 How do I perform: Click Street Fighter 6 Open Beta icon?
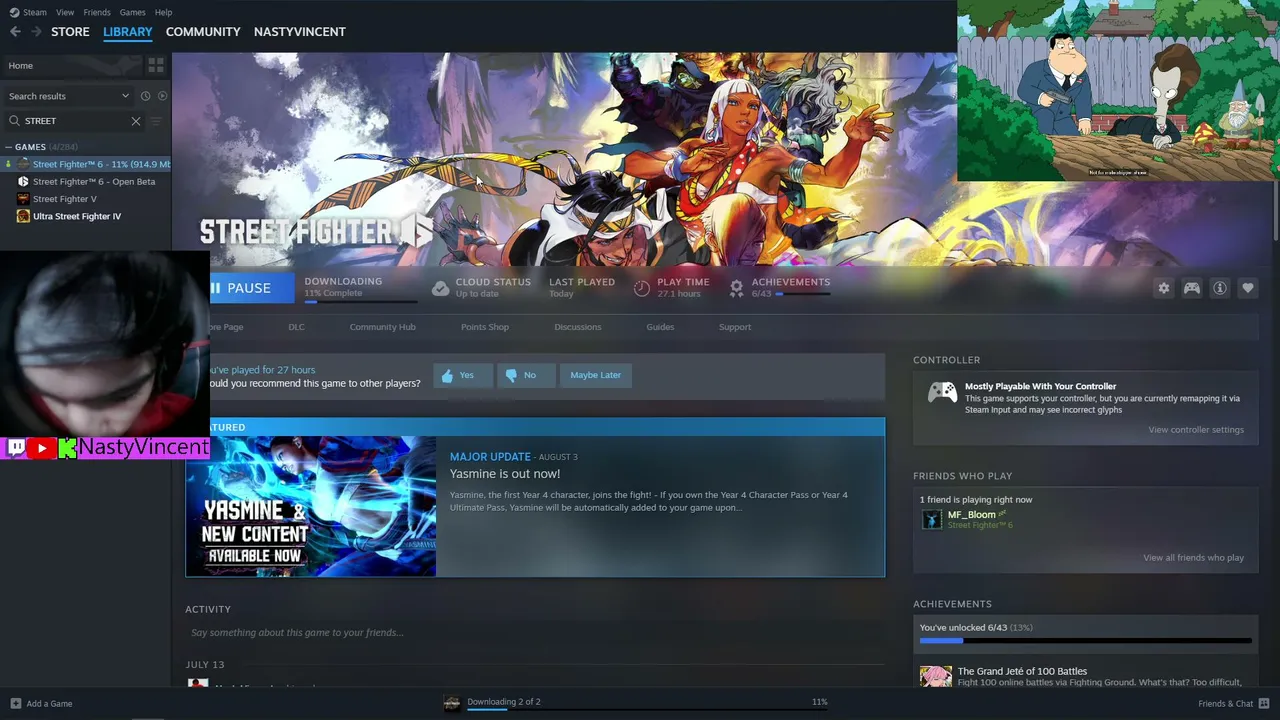click(x=23, y=182)
